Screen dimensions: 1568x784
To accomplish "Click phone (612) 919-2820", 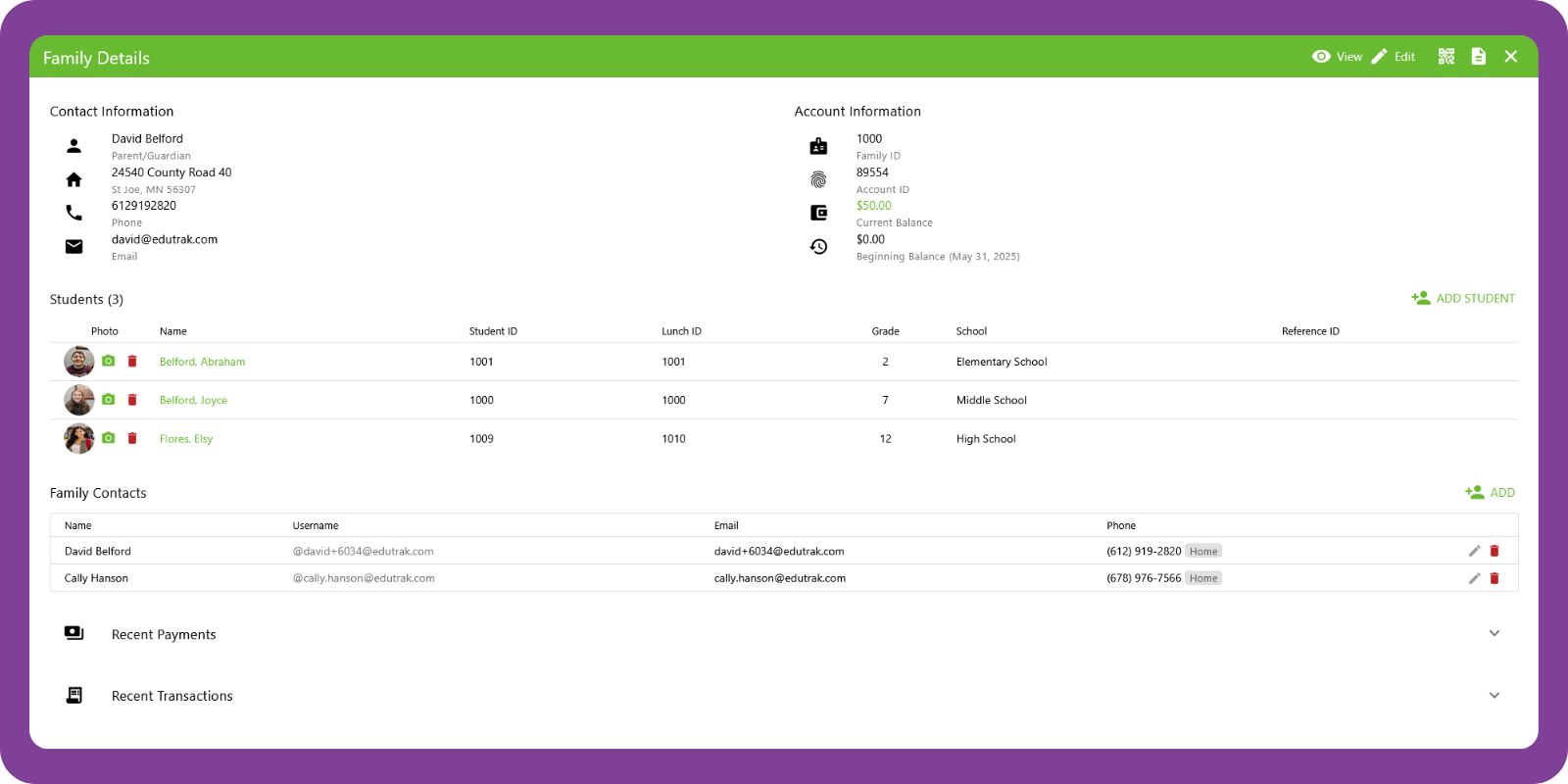I will click(1144, 551).
